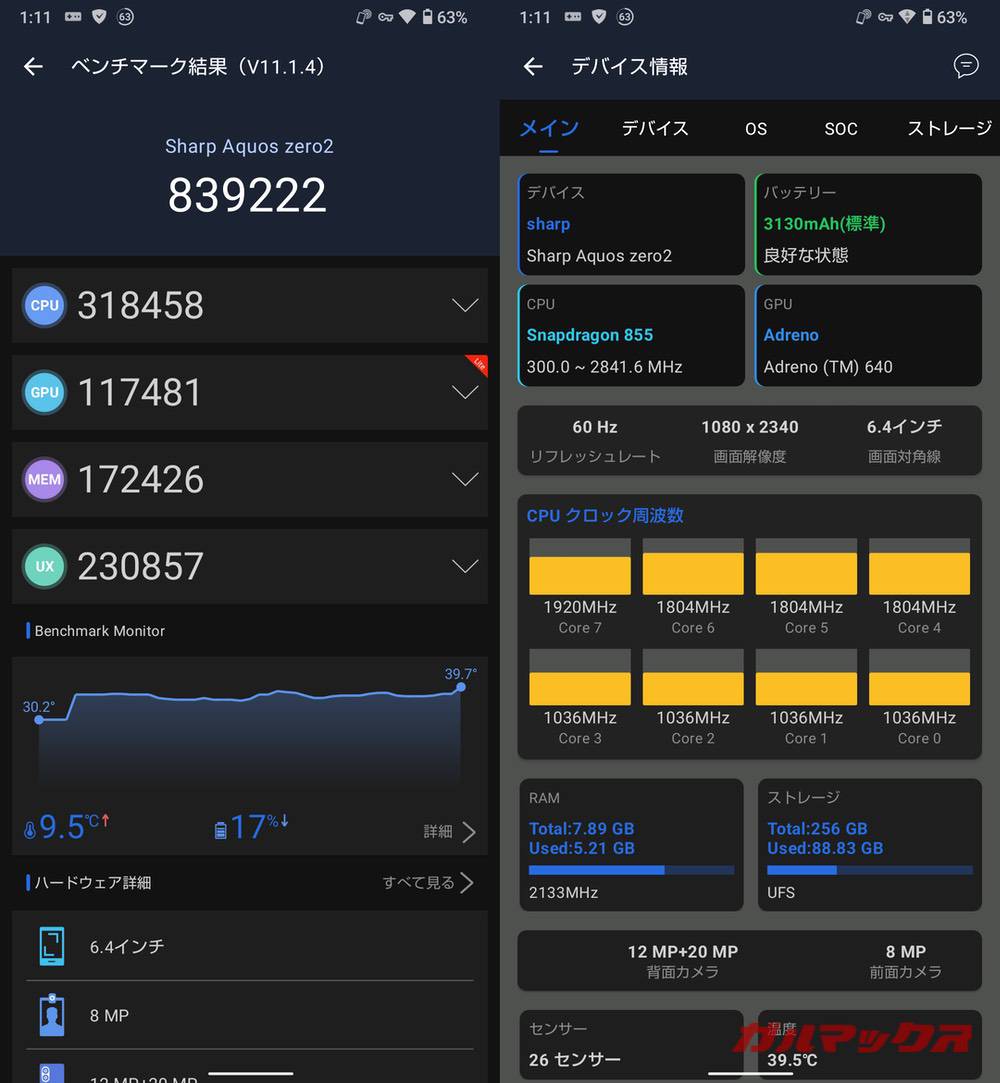The width and height of the screenshot is (1000, 1083).
Task: Tap the 8 MP front camera icon
Action: pos(52,1015)
